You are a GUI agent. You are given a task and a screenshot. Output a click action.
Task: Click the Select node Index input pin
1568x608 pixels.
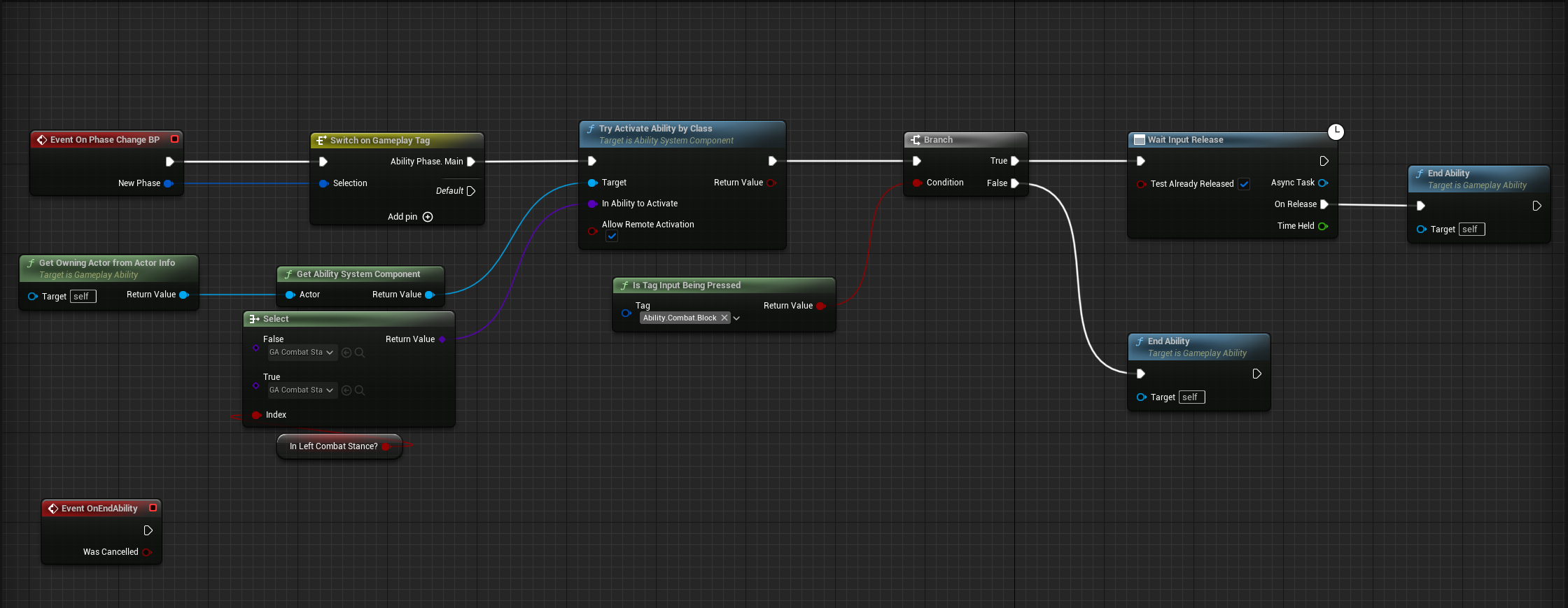pos(256,415)
